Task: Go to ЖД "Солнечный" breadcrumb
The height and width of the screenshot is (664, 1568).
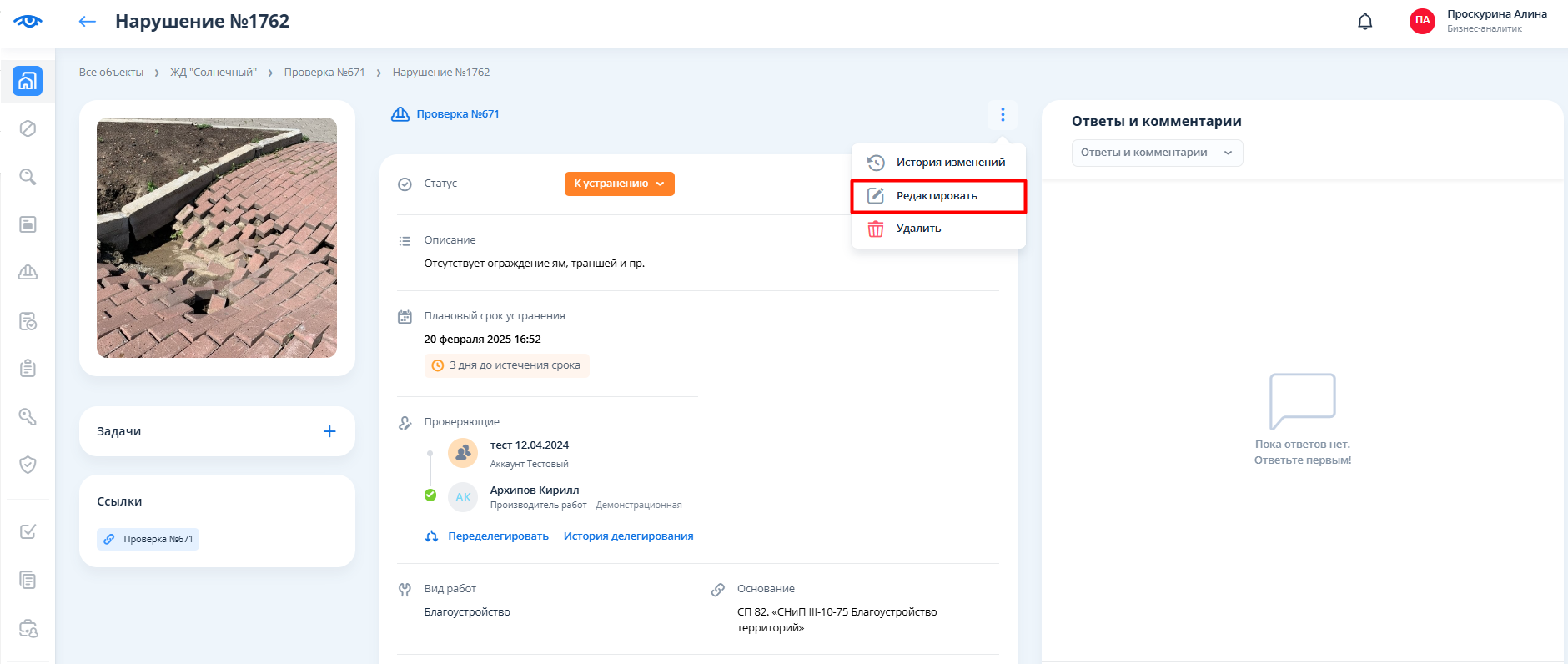Action: click(x=214, y=73)
